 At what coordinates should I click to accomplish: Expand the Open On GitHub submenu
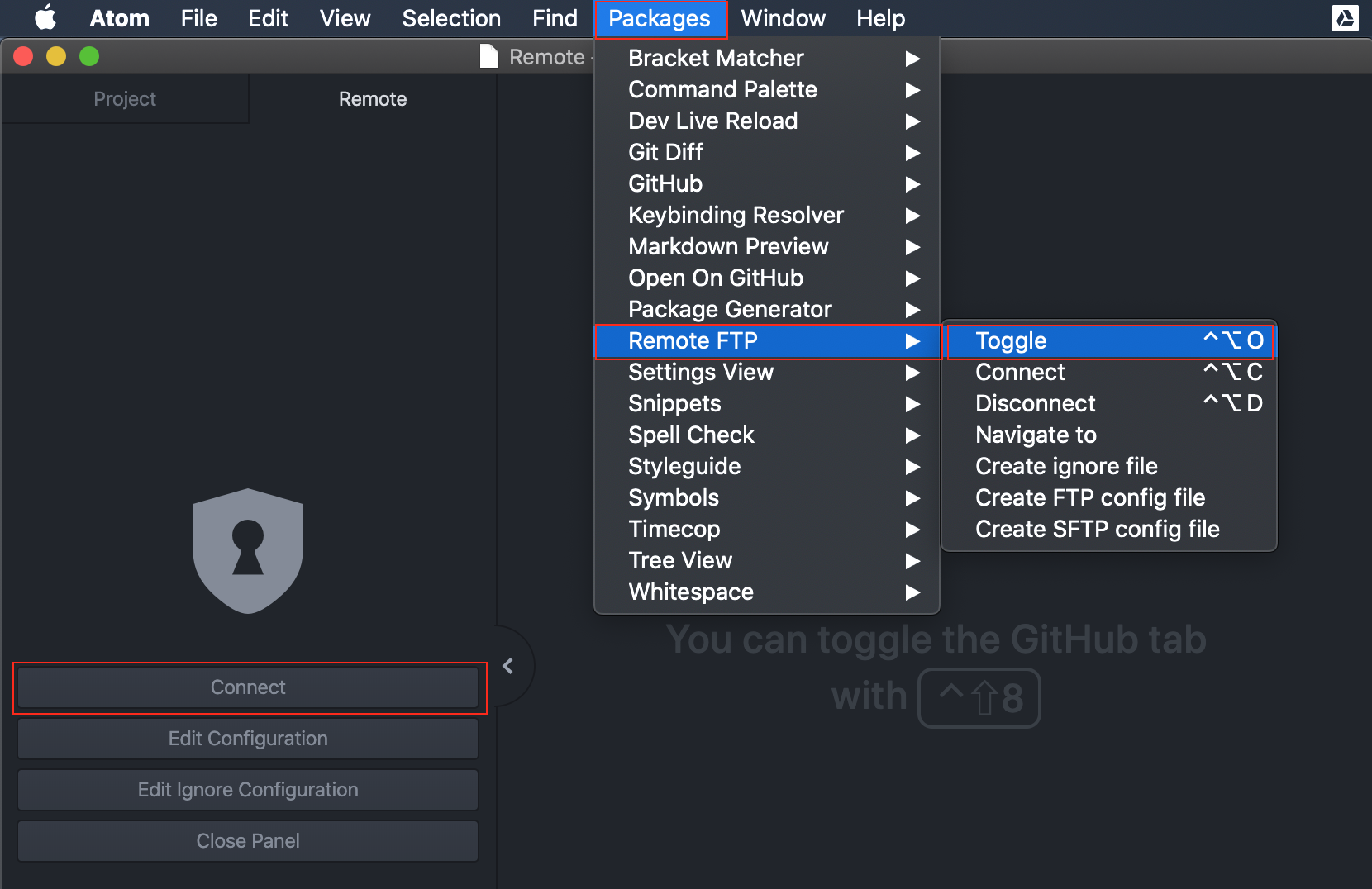click(767, 278)
